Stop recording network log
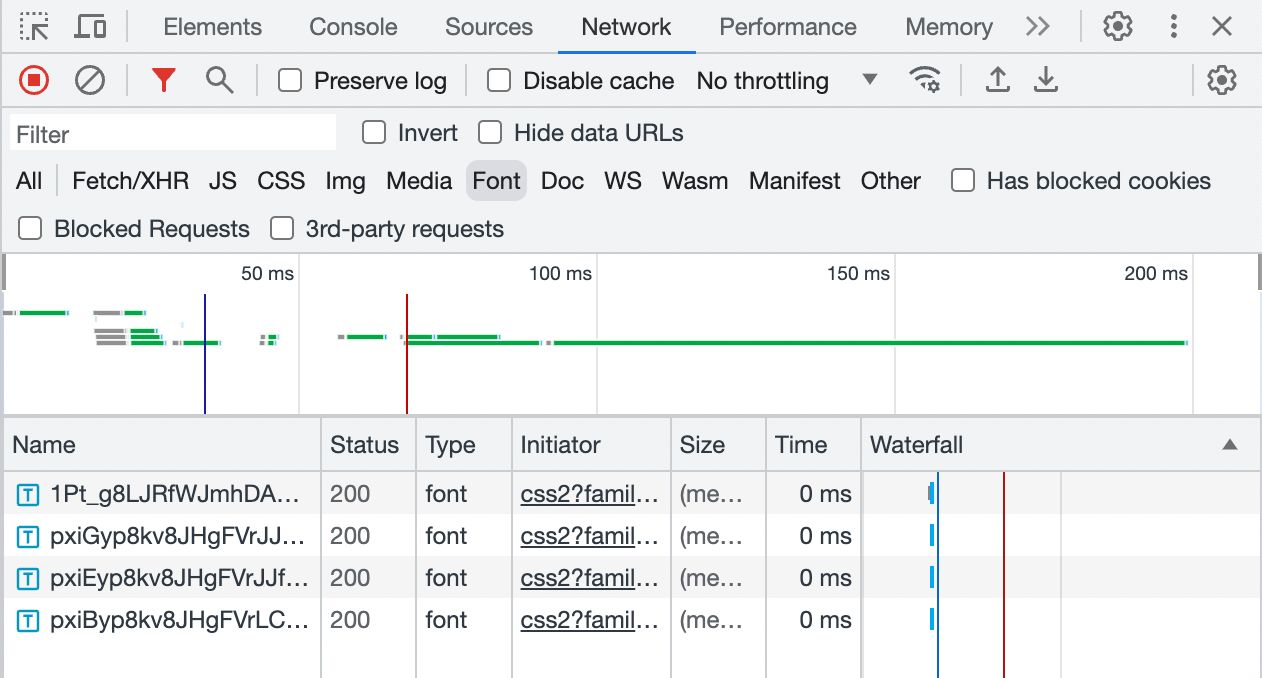Image resolution: width=1262 pixels, height=678 pixels. point(34,80)
